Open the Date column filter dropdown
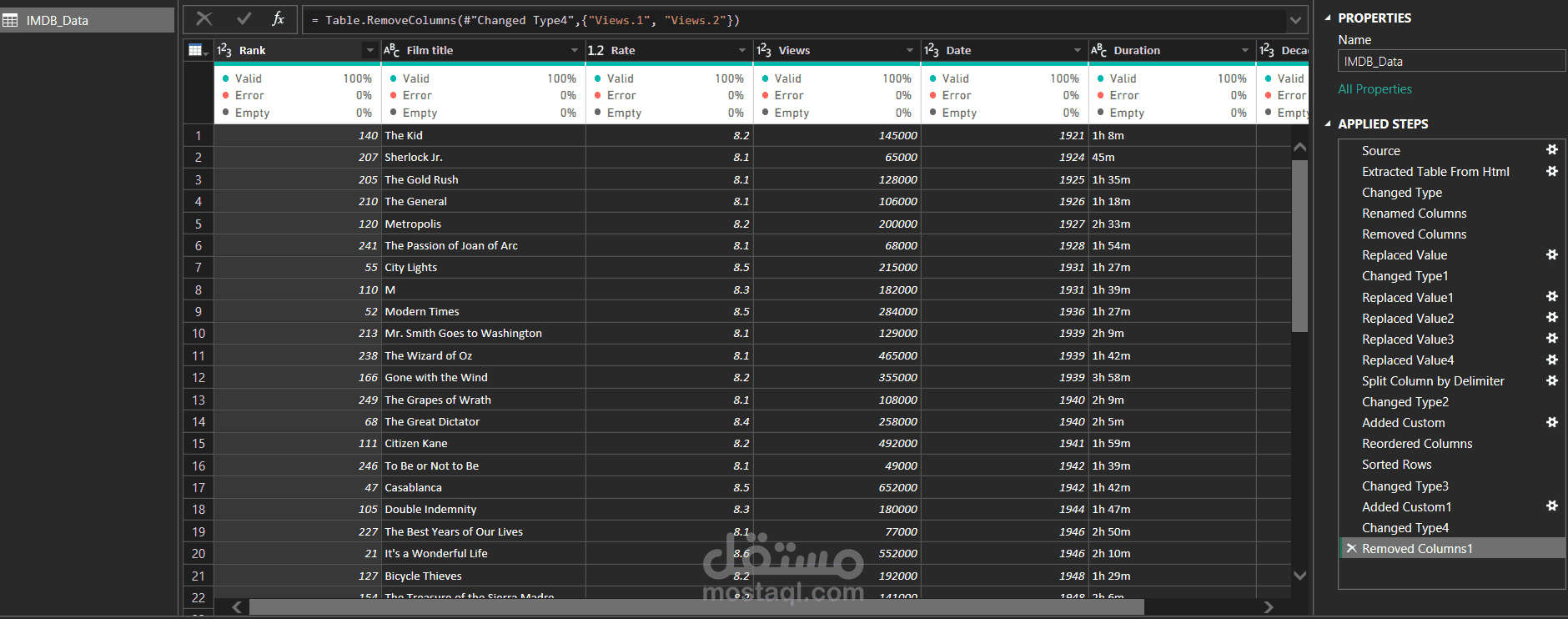 (1078, 50)
